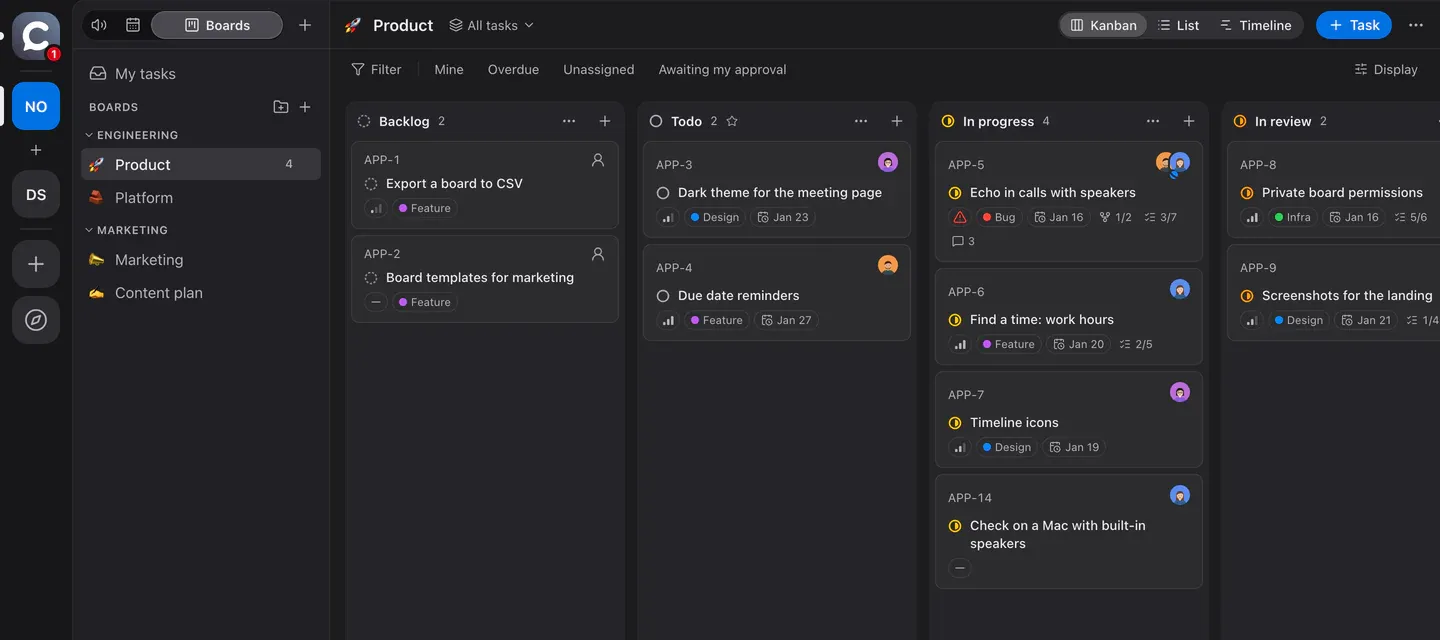
Task: Open priority dash on APP-2 card
Action: [376, 302]
